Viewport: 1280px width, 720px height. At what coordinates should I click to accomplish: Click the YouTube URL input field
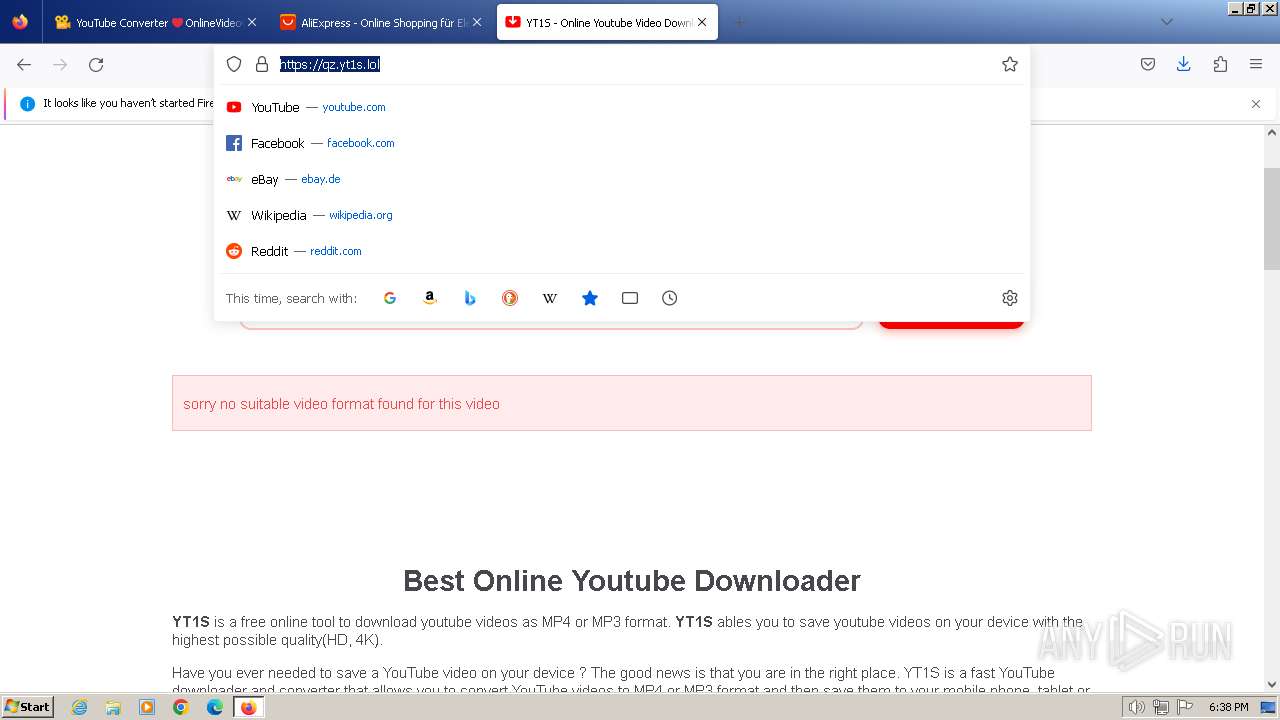[x=551, y=324]
